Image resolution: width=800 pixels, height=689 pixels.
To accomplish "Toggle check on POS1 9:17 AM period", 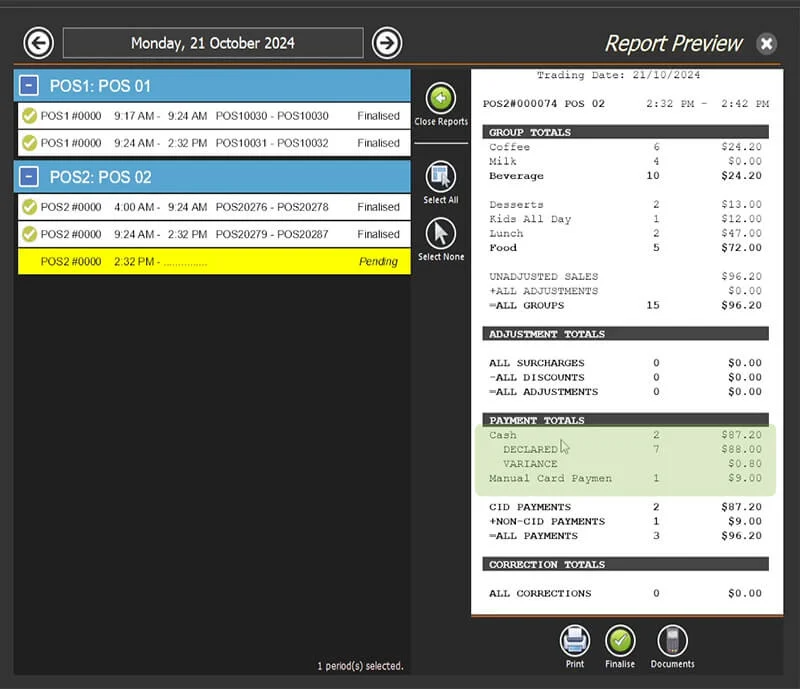I will coord(30,116).
